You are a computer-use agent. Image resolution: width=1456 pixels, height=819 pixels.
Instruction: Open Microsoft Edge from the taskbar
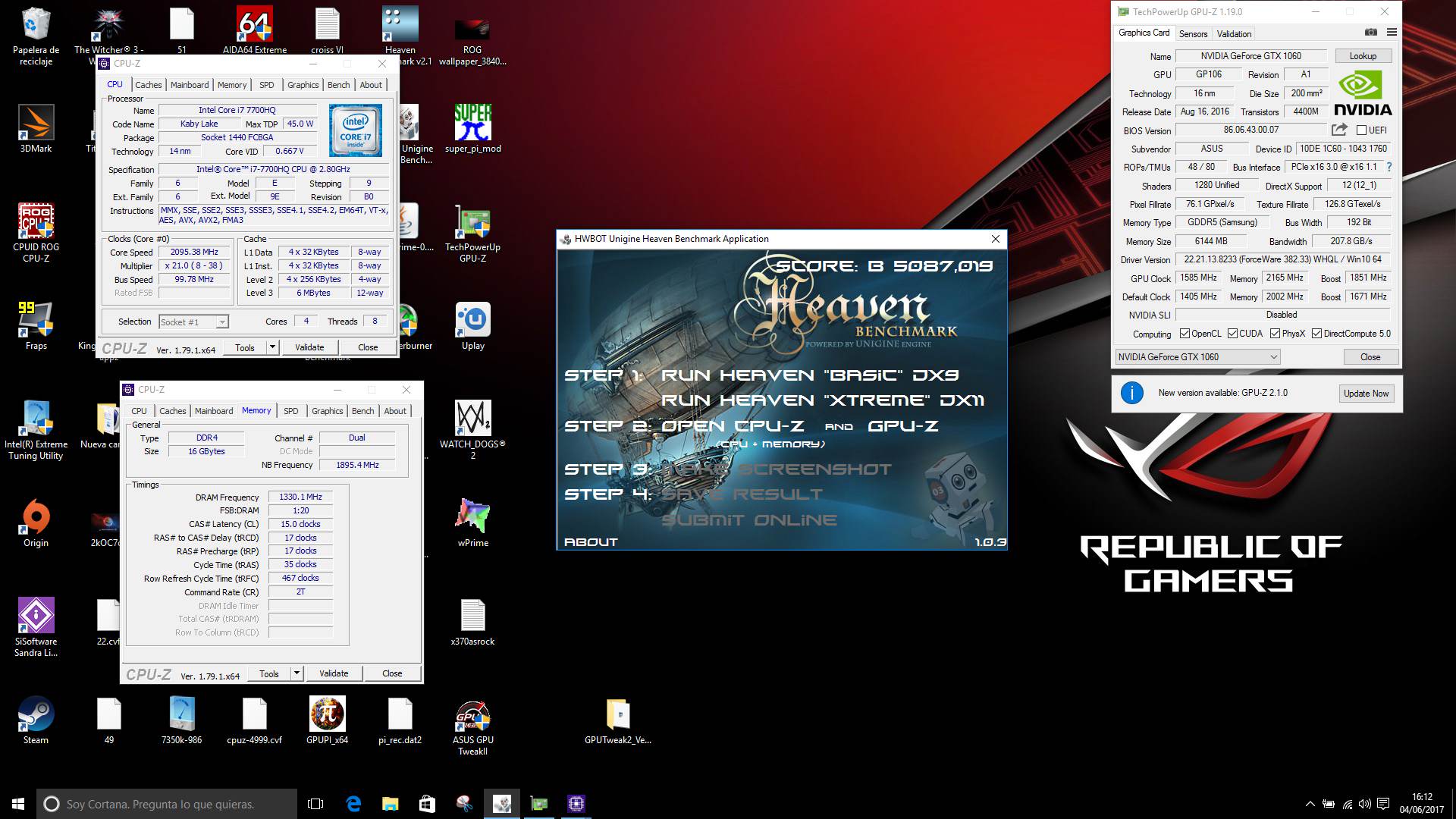pos(353,804)
